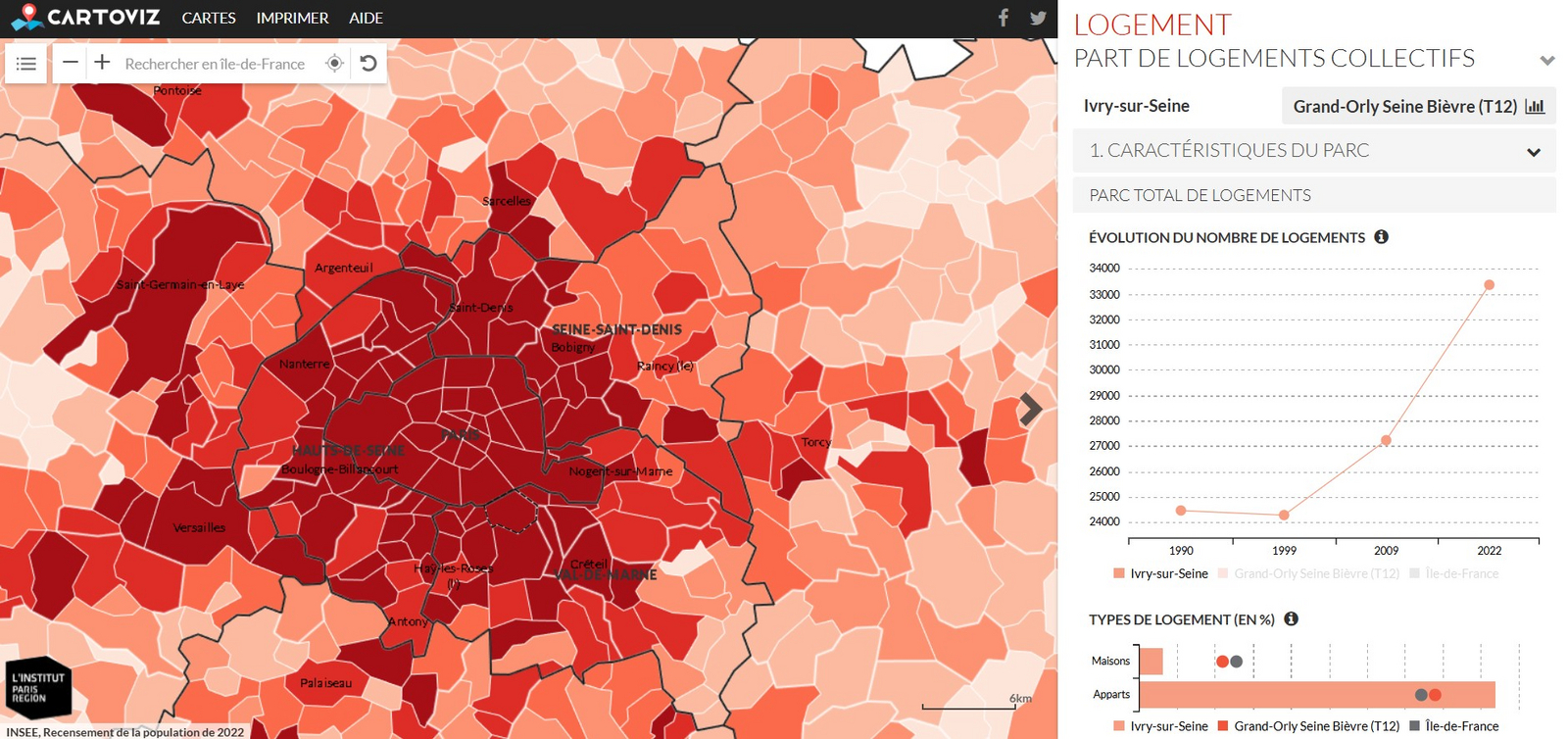
Task: Reset the map with the refresh icon
Action: pyautogui.click(x=368, y=64)
